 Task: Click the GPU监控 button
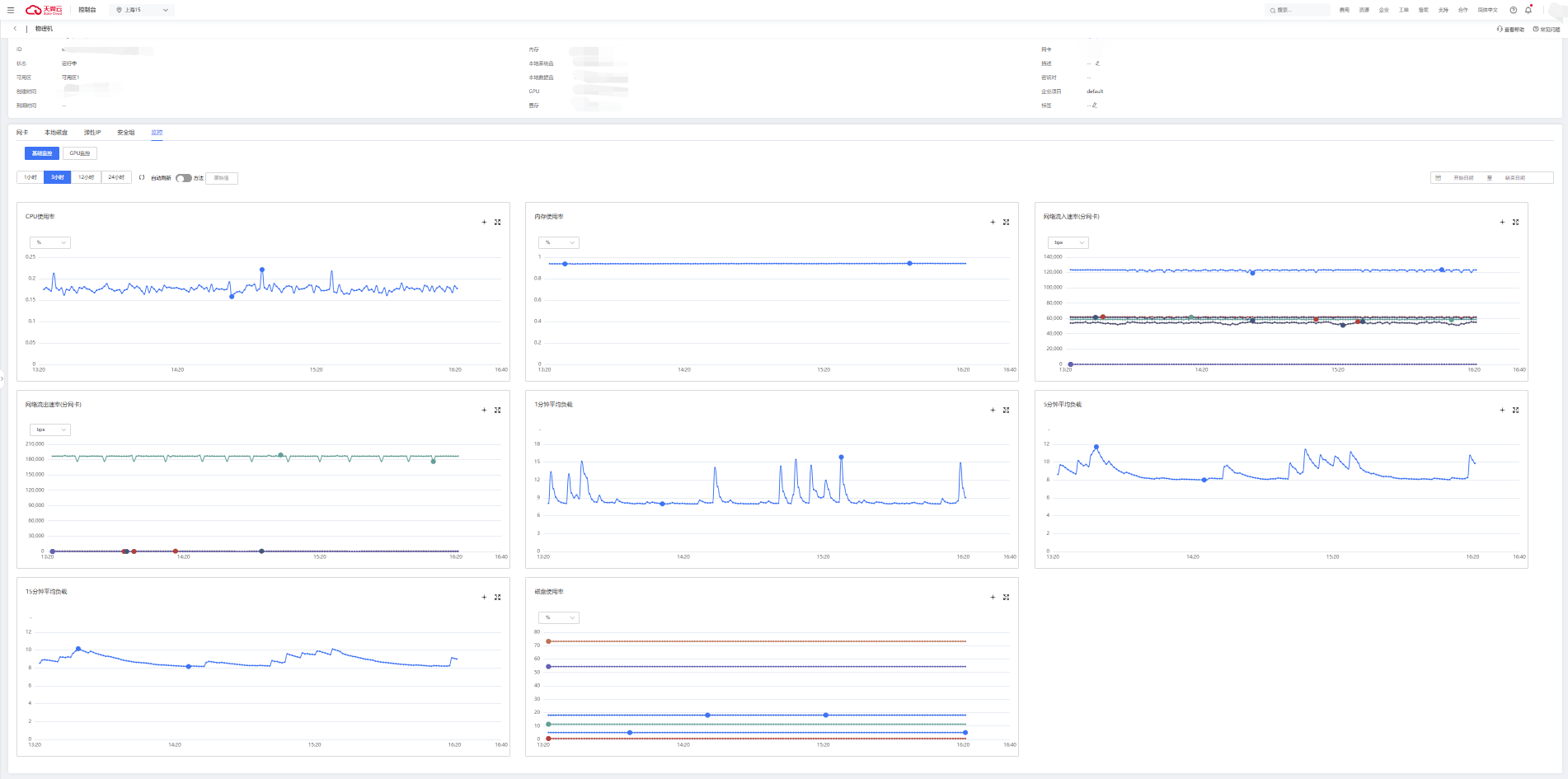click(80, 153)
